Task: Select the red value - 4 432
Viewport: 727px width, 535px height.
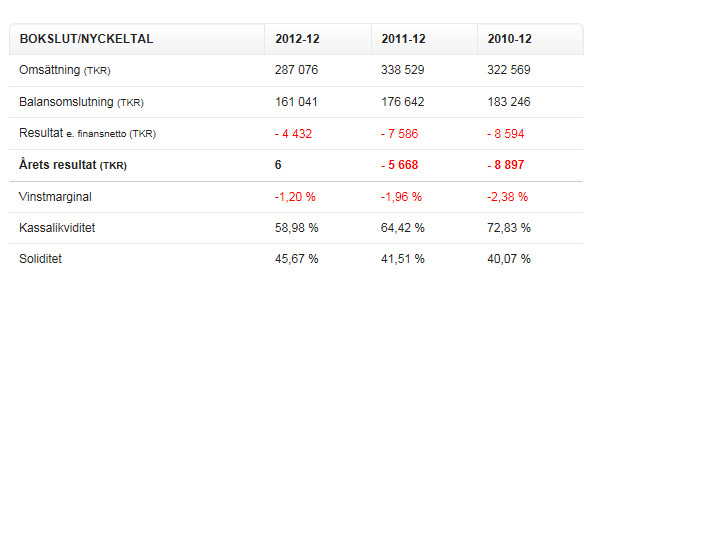Action: pos(296,133)
